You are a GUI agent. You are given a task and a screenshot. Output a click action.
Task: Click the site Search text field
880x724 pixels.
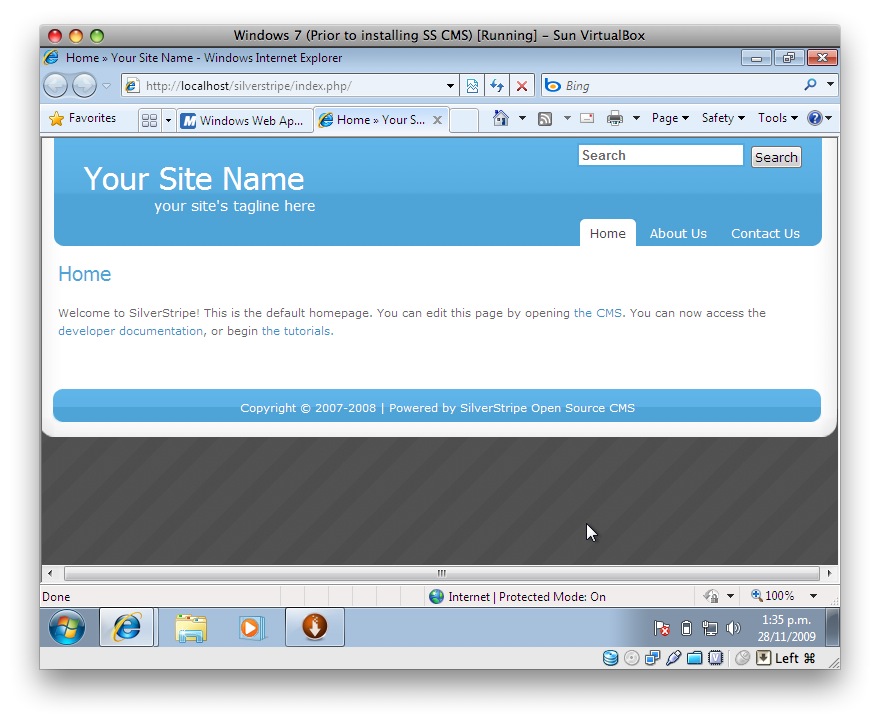pos(660,156)
